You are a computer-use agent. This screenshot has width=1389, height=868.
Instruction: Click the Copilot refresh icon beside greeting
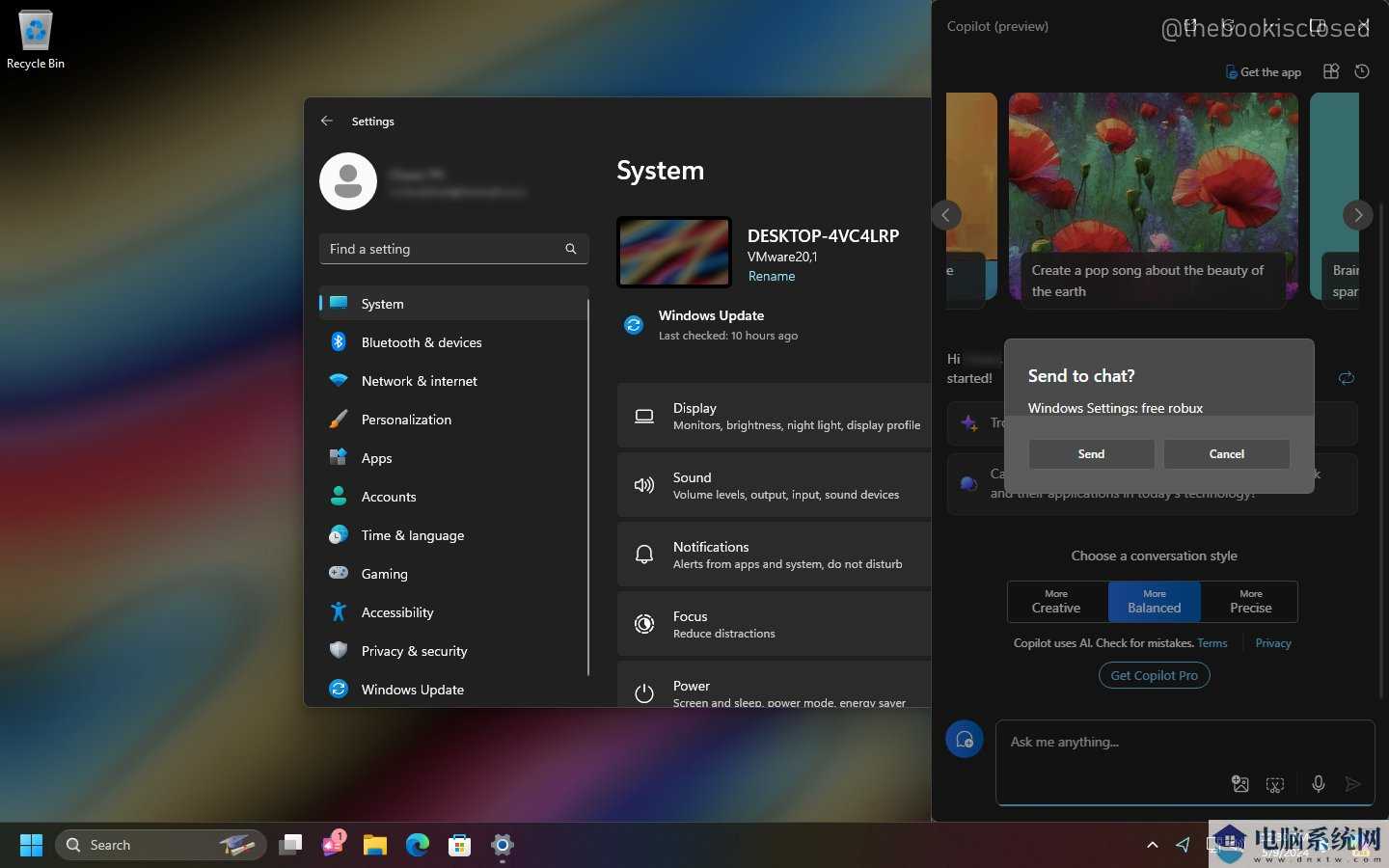(1347, 378)
